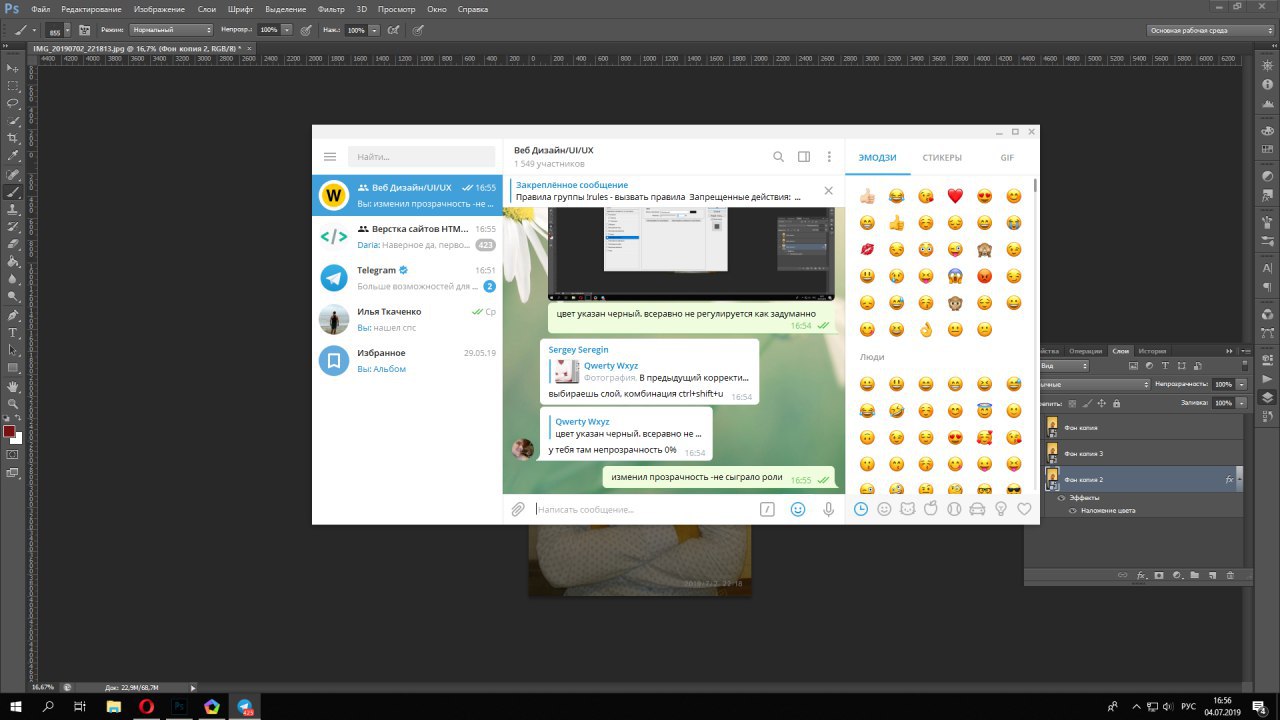
Task: Open the Основная рабочая среда workspace dropdown
Action: tap(1210, 30)
